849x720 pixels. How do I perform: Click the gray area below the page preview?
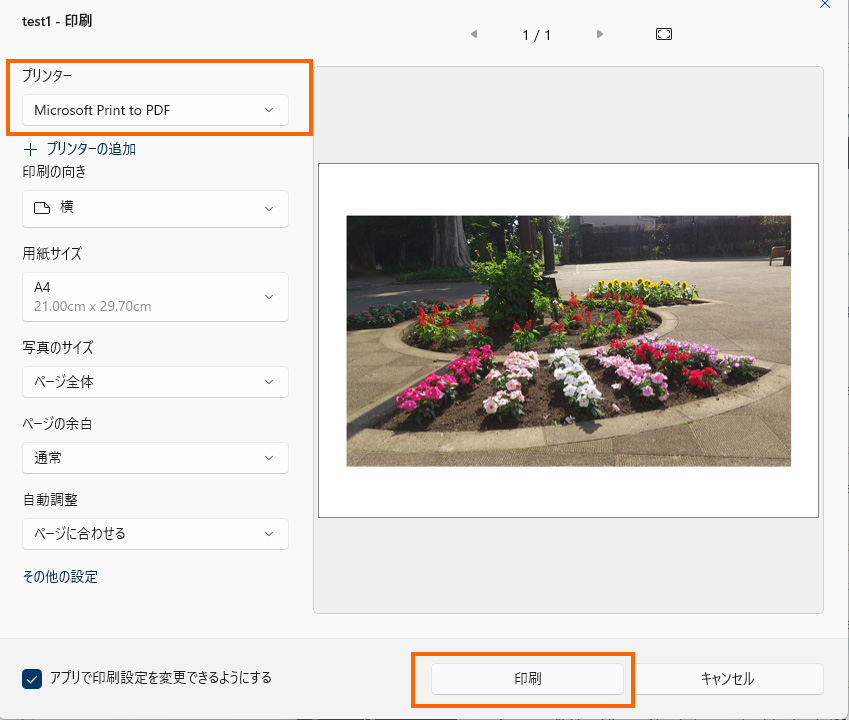(568, 565)
